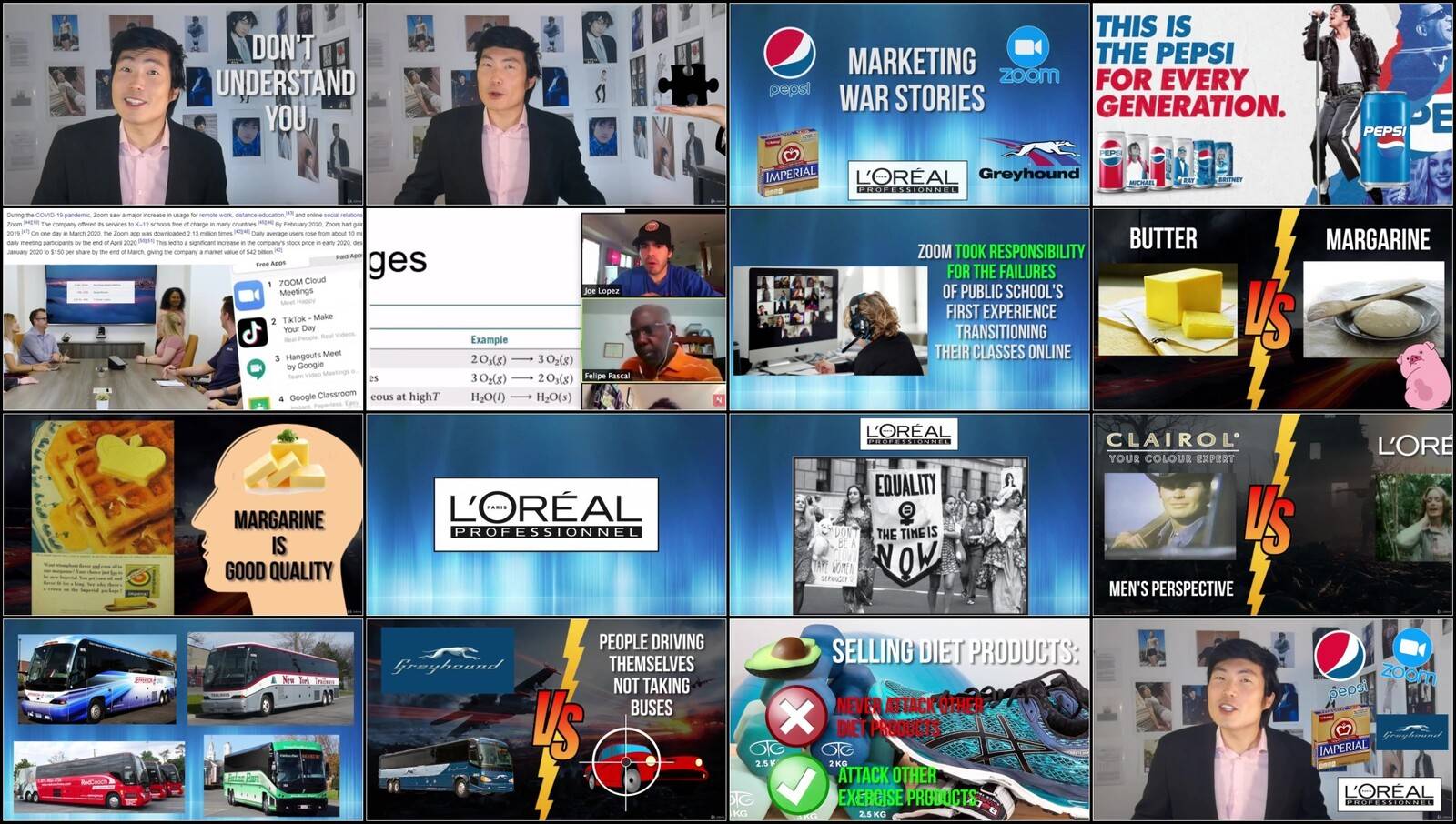Click the red X mark in diet products frame
1456x824 pixels.
(796, 718)
